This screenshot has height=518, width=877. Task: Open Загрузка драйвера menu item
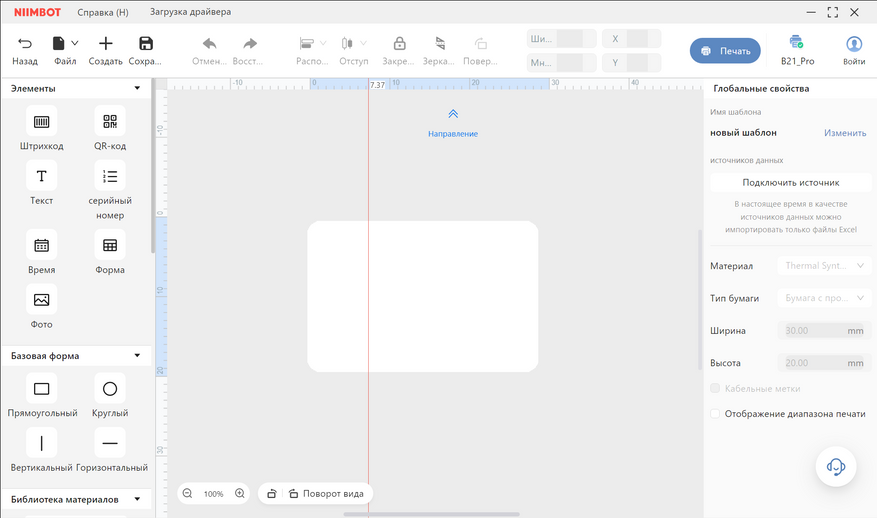click(190, 12)
